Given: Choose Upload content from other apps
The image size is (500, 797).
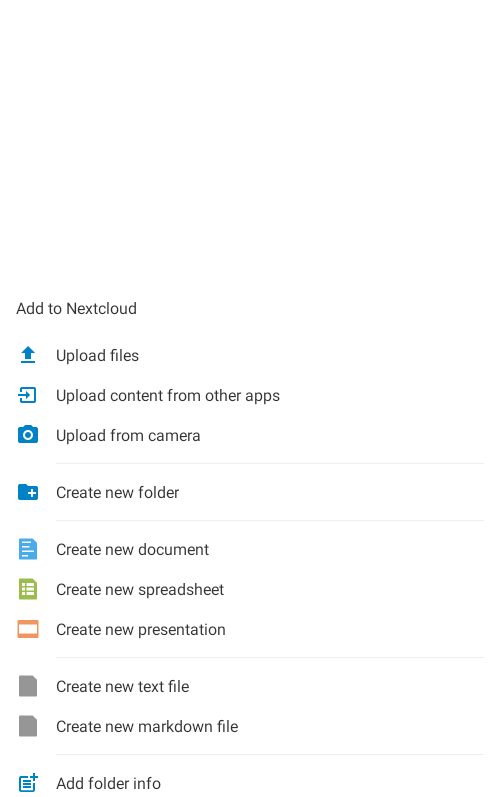Looking at the screenshot, I should point(250,395).
